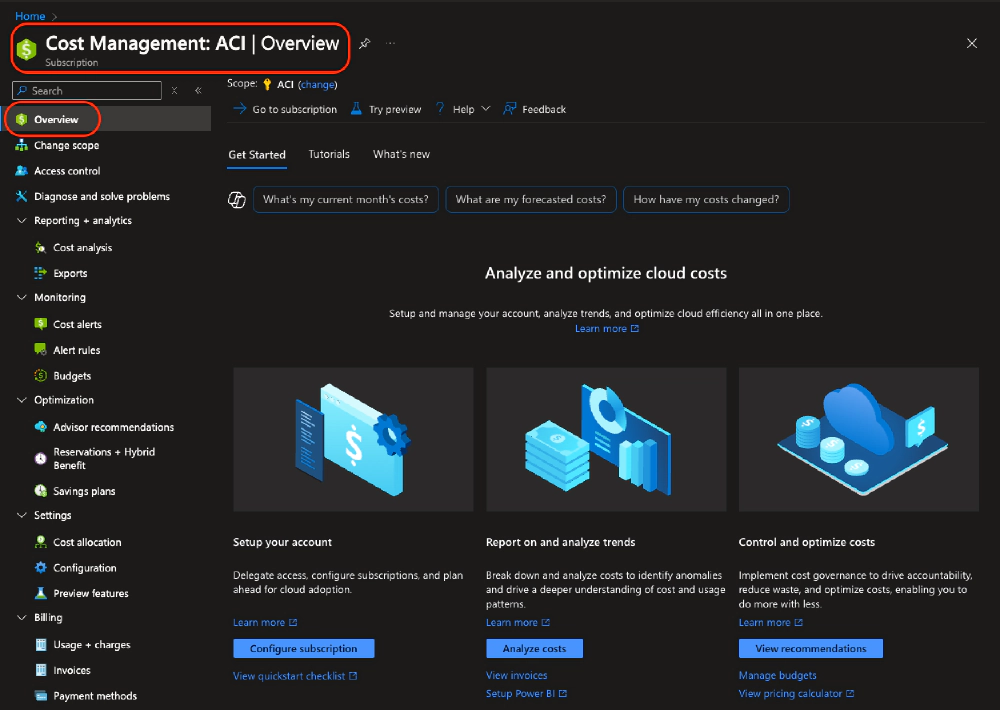The image size is (1000, 710).
Task: Click the change scope link
Action: point(318,84)
